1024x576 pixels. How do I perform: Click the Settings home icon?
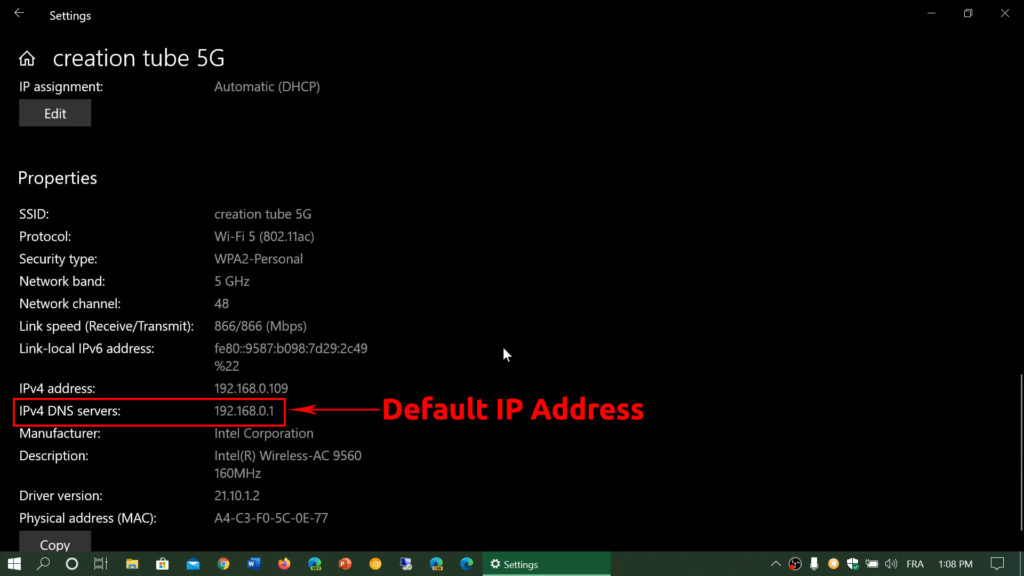click(26, 58)
